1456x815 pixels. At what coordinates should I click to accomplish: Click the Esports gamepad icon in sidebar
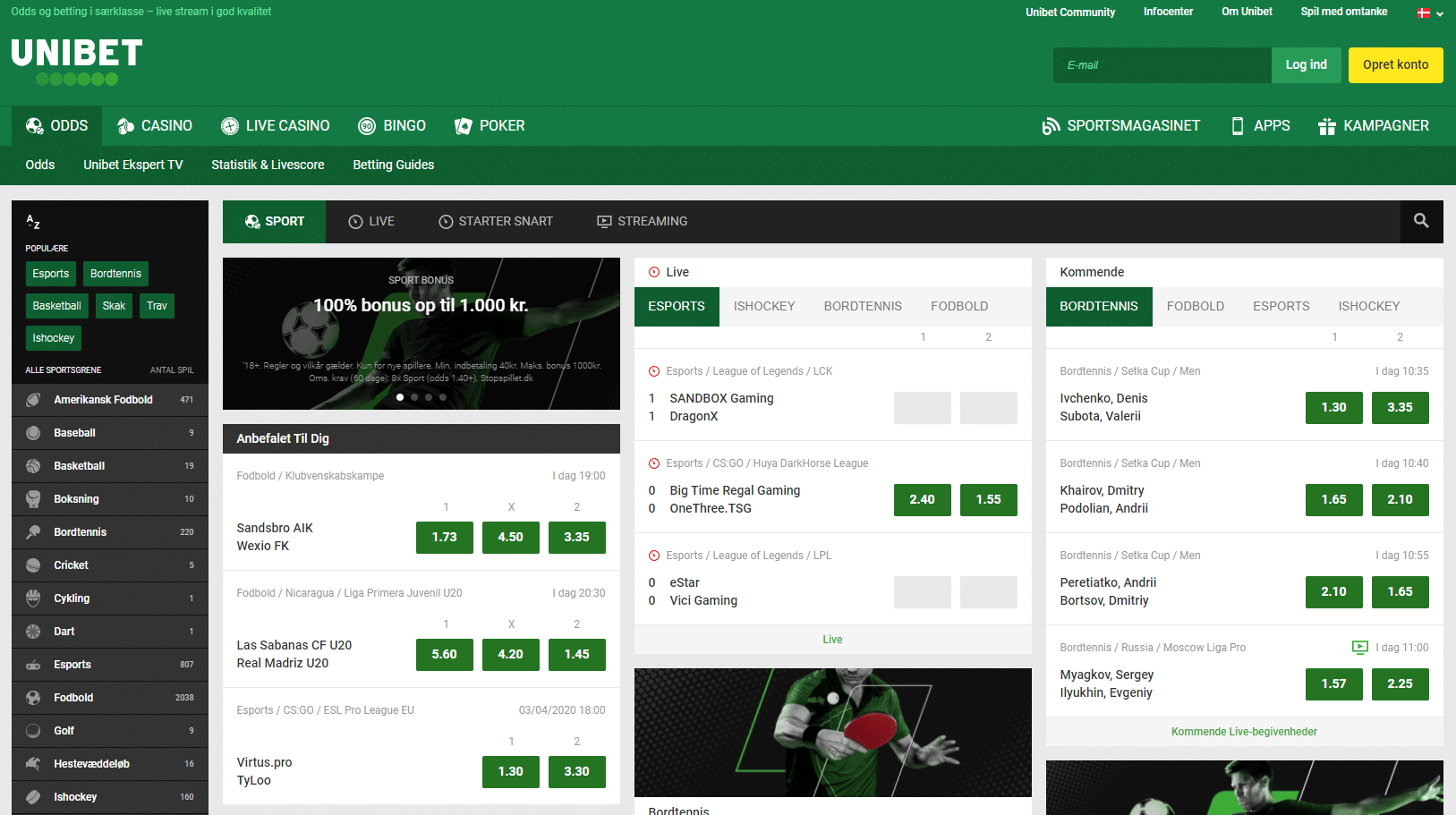[33, 665]
